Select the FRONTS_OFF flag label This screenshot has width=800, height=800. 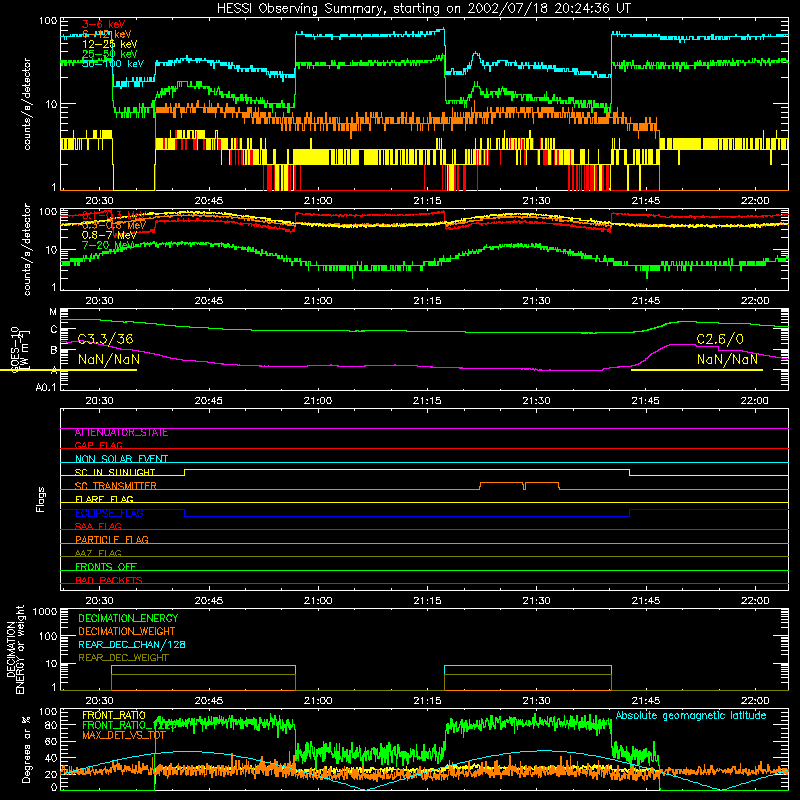106,567
